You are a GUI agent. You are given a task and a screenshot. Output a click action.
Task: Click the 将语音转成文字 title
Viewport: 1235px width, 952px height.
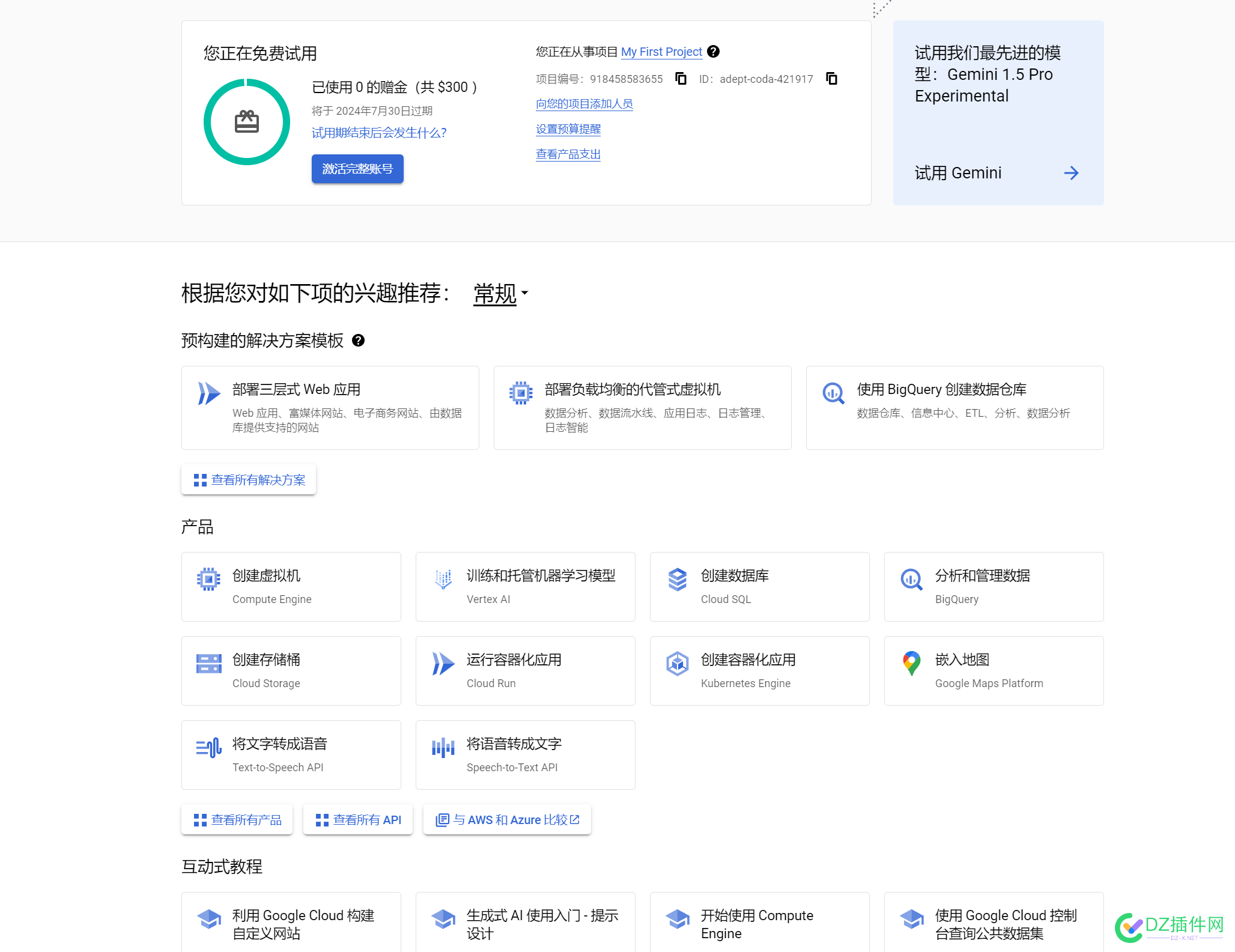(x=514, y=744)
